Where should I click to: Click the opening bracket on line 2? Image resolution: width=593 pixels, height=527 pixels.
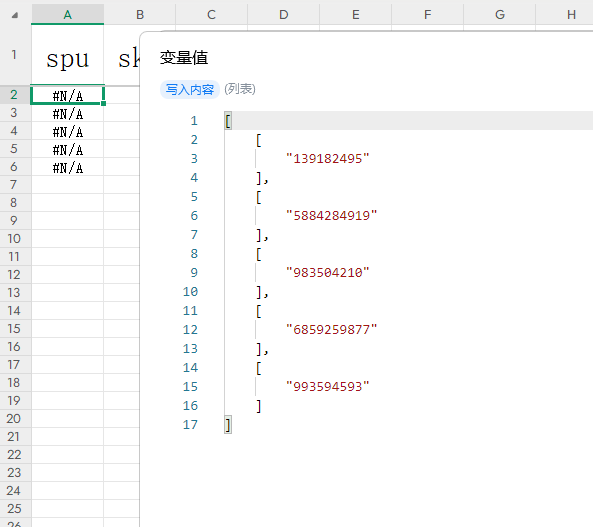pyautogui.click(x=259, y=140)
